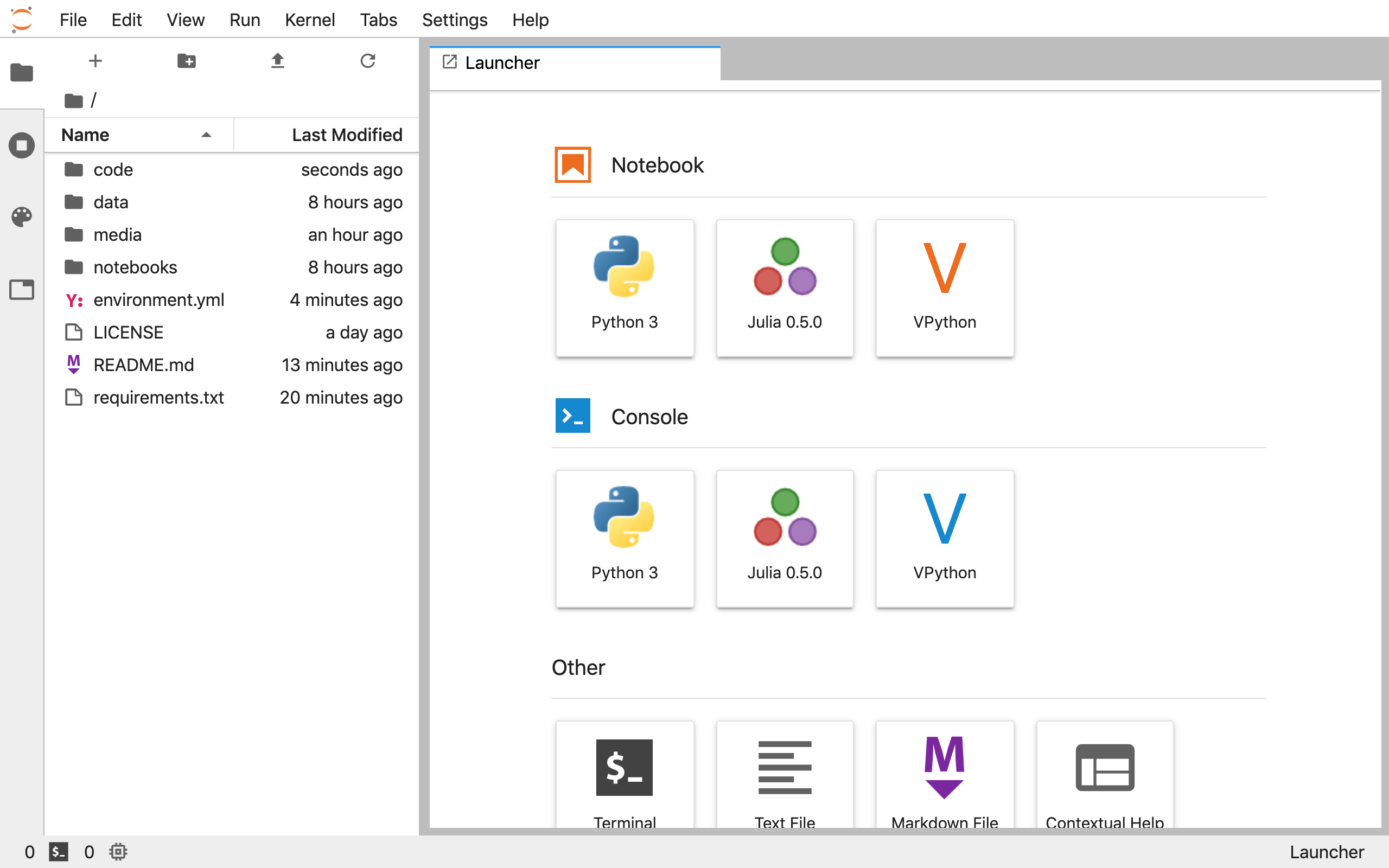Sort files by Name column
The height and width of the screenshot is (868, 1389).
coord(138,135)
